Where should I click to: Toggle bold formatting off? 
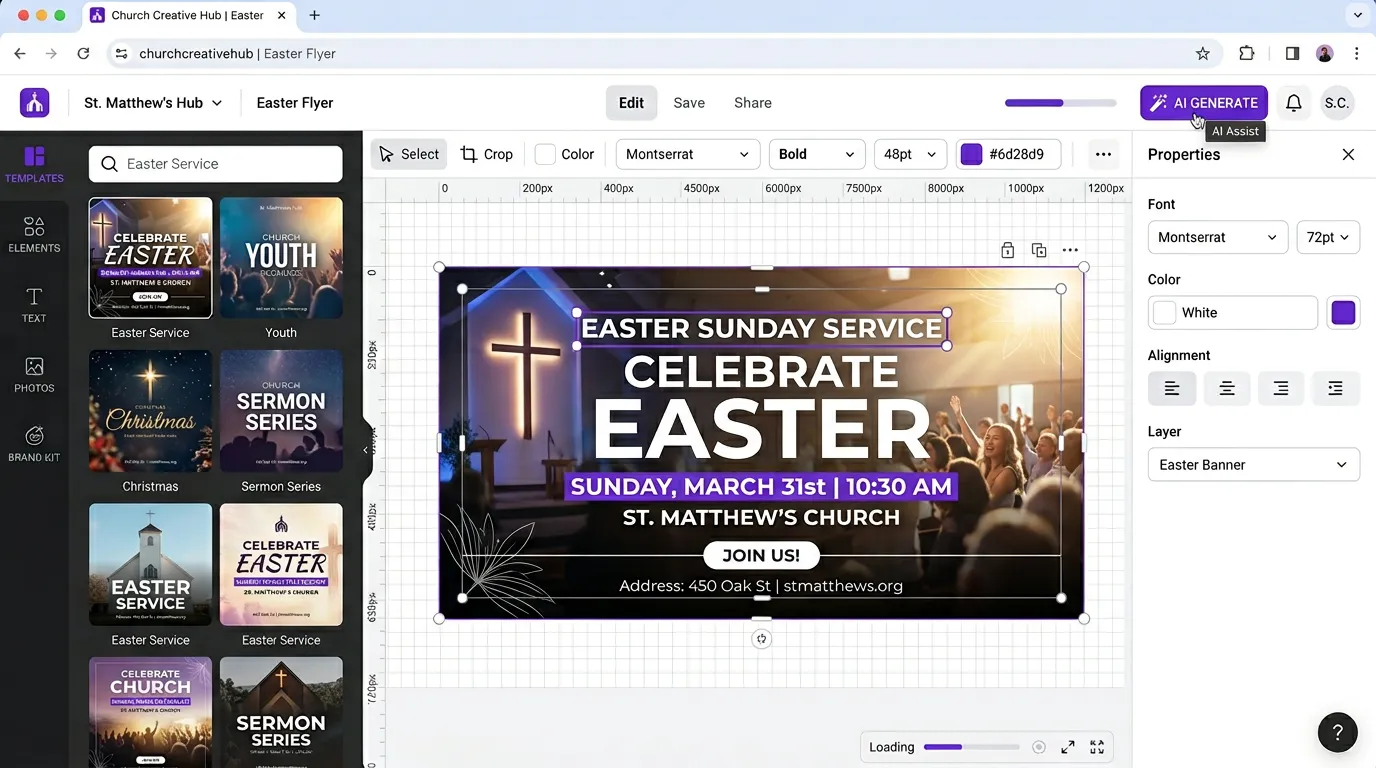tap(817, 154)
